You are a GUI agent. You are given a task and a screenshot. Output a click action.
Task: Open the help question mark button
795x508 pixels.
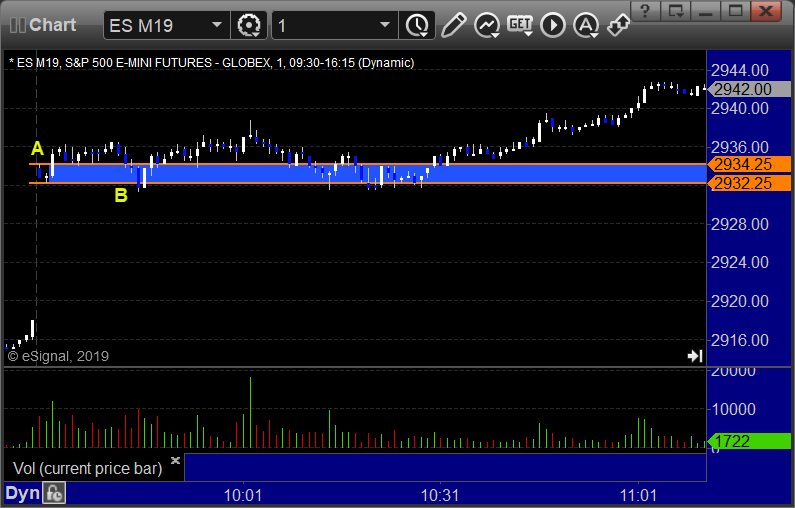[x=645, y=11]
